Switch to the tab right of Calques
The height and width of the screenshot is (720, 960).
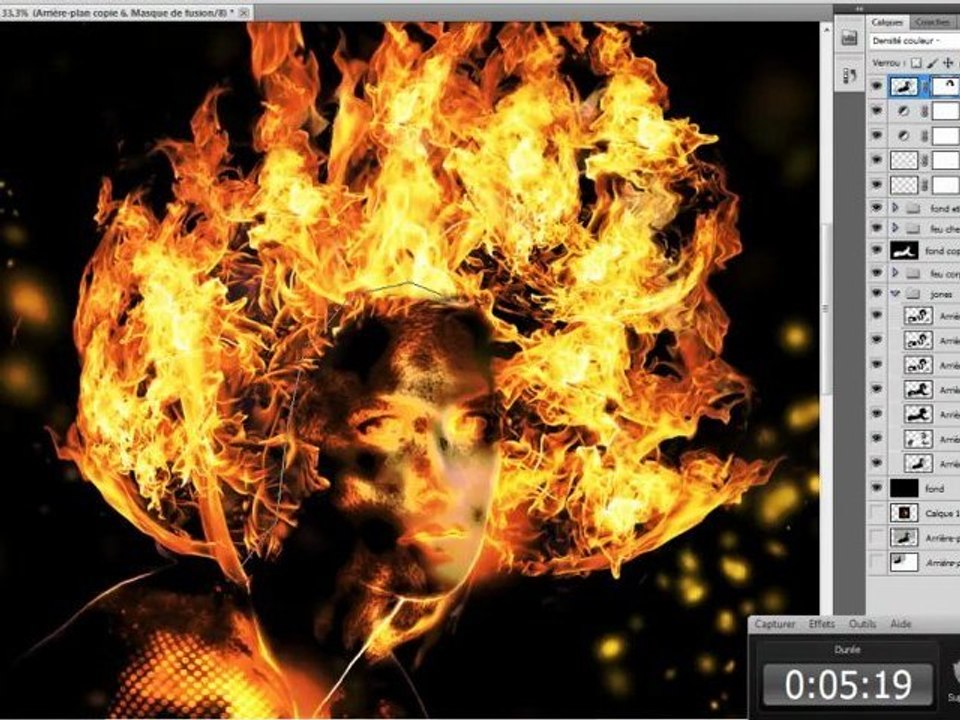[932, 22]
